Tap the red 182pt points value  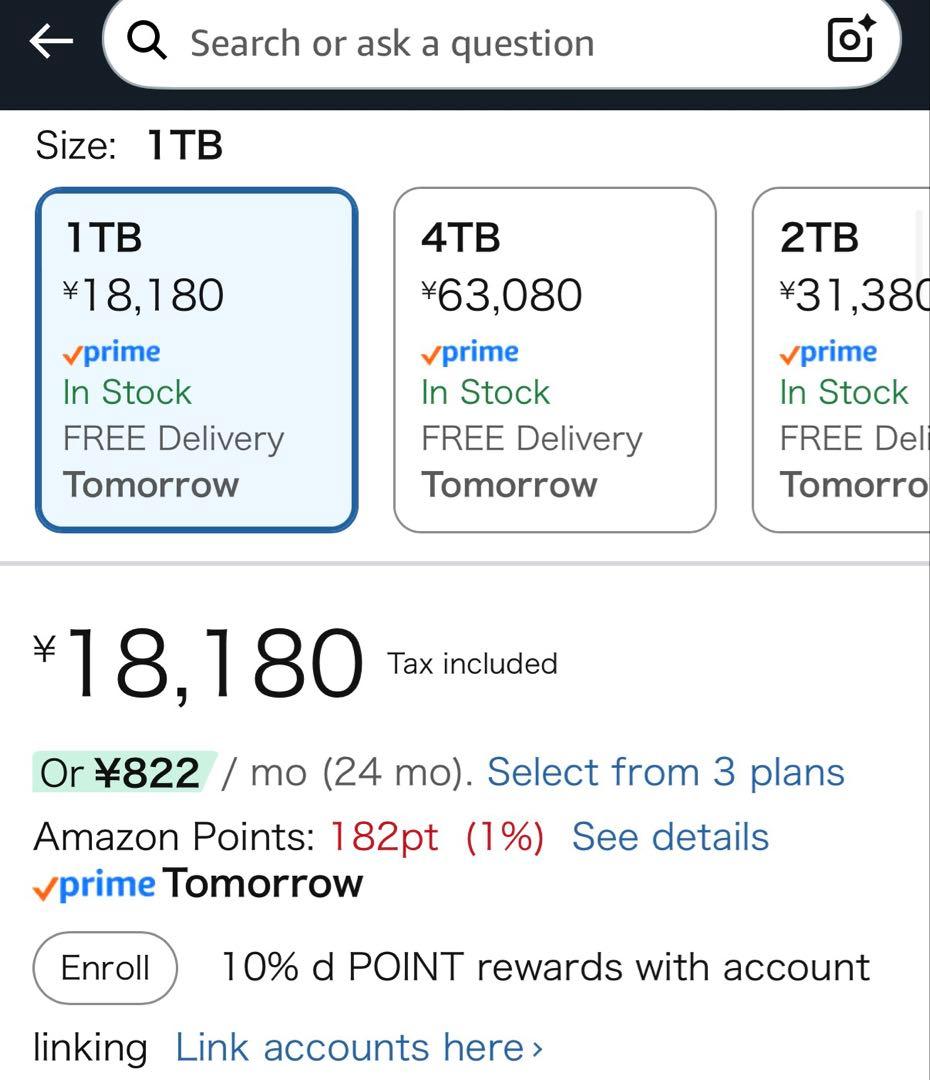coord(385,837)
